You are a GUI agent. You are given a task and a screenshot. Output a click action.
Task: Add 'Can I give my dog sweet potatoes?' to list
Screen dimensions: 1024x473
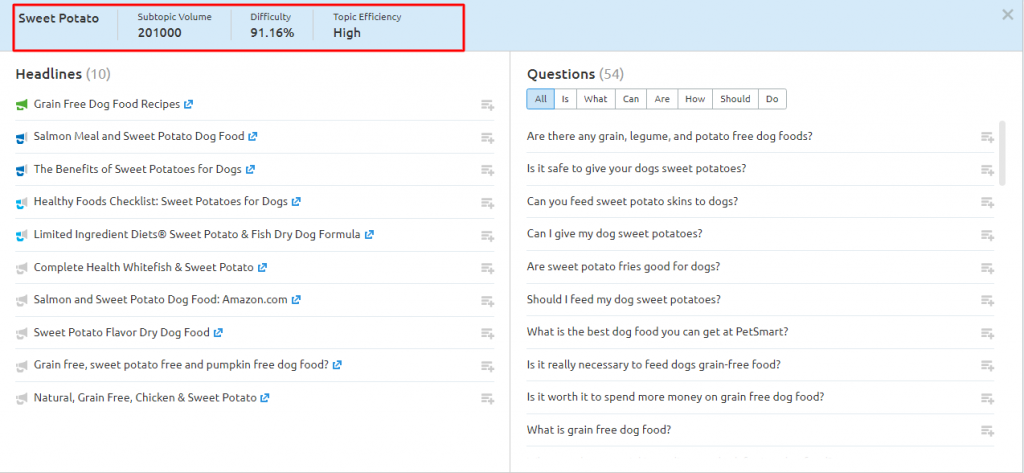987,235
